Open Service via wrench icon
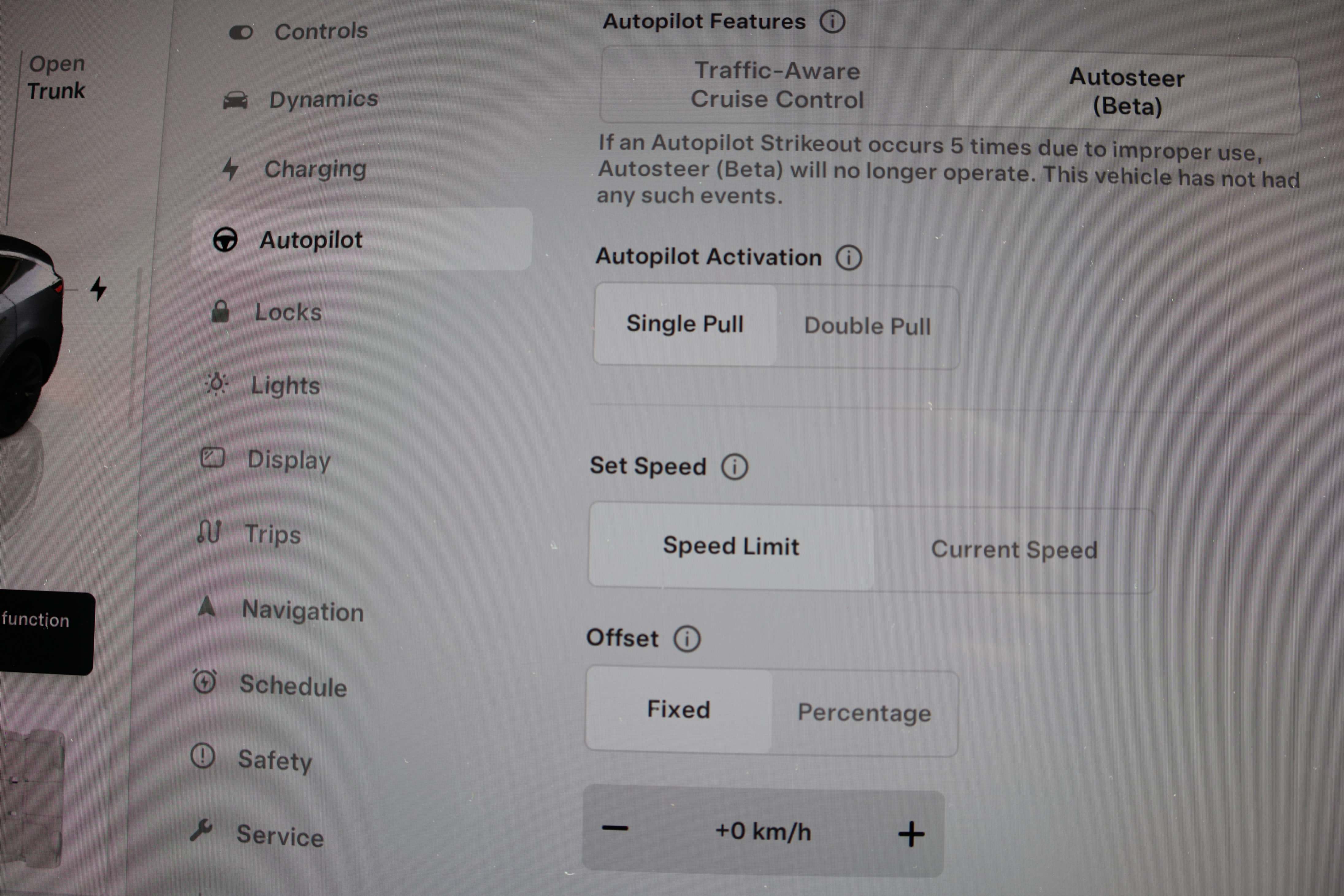The image size is (1344, 896). click(x=201, y=831)
